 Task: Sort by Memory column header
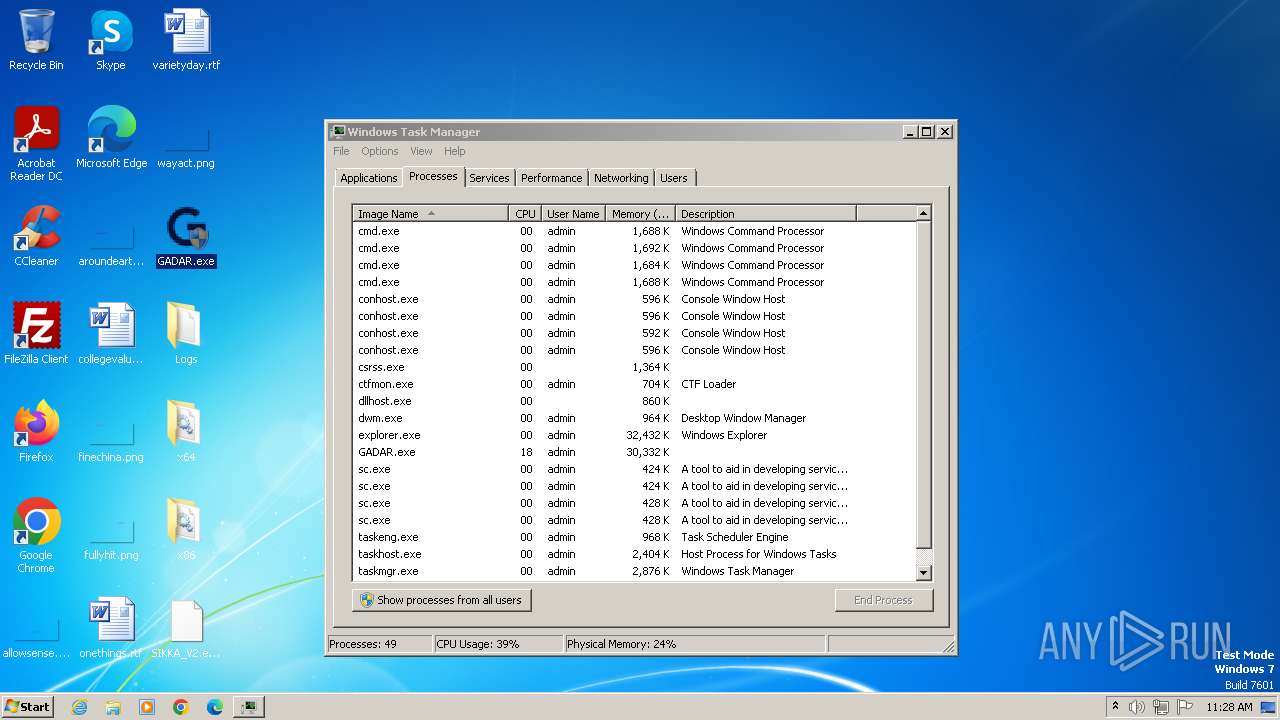click(x=640, y=213)
